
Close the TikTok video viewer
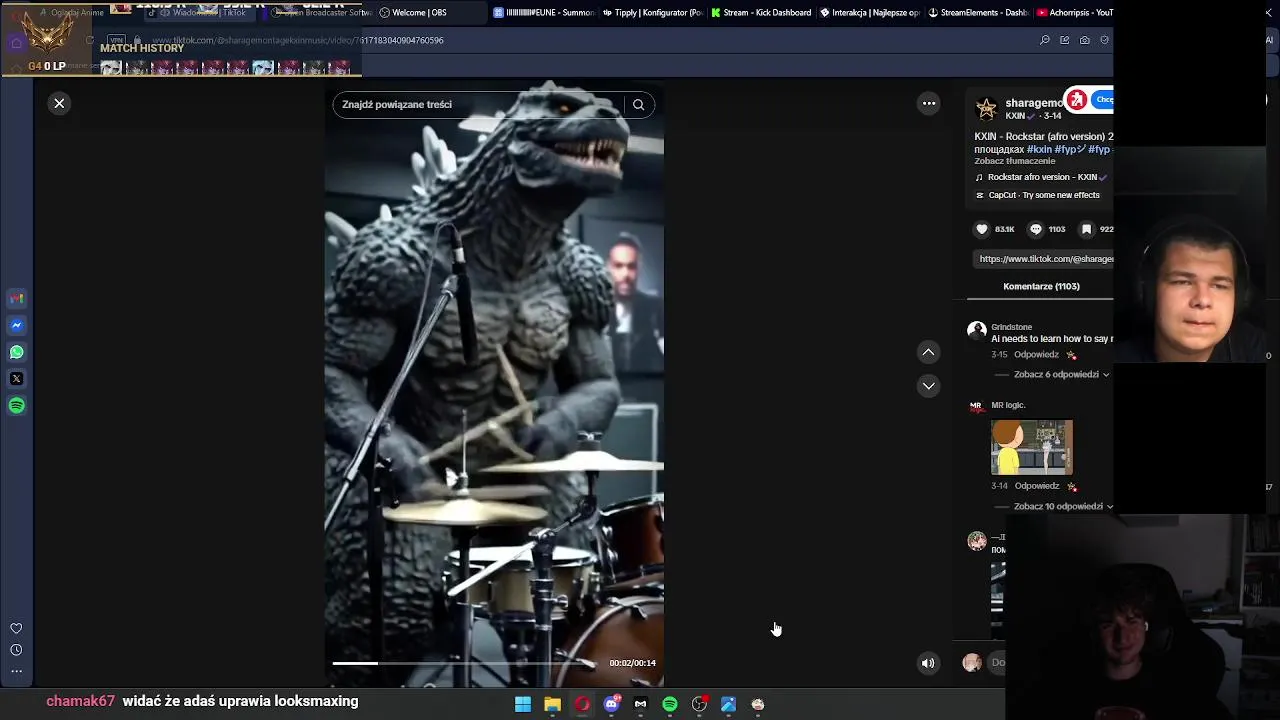pos(59,103)
